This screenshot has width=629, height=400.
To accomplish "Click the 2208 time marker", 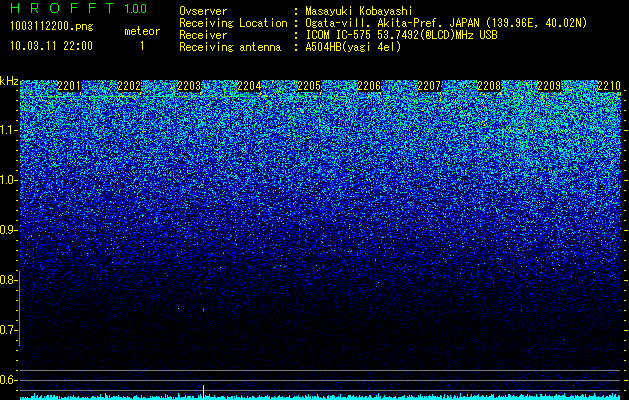I will 489,86.
